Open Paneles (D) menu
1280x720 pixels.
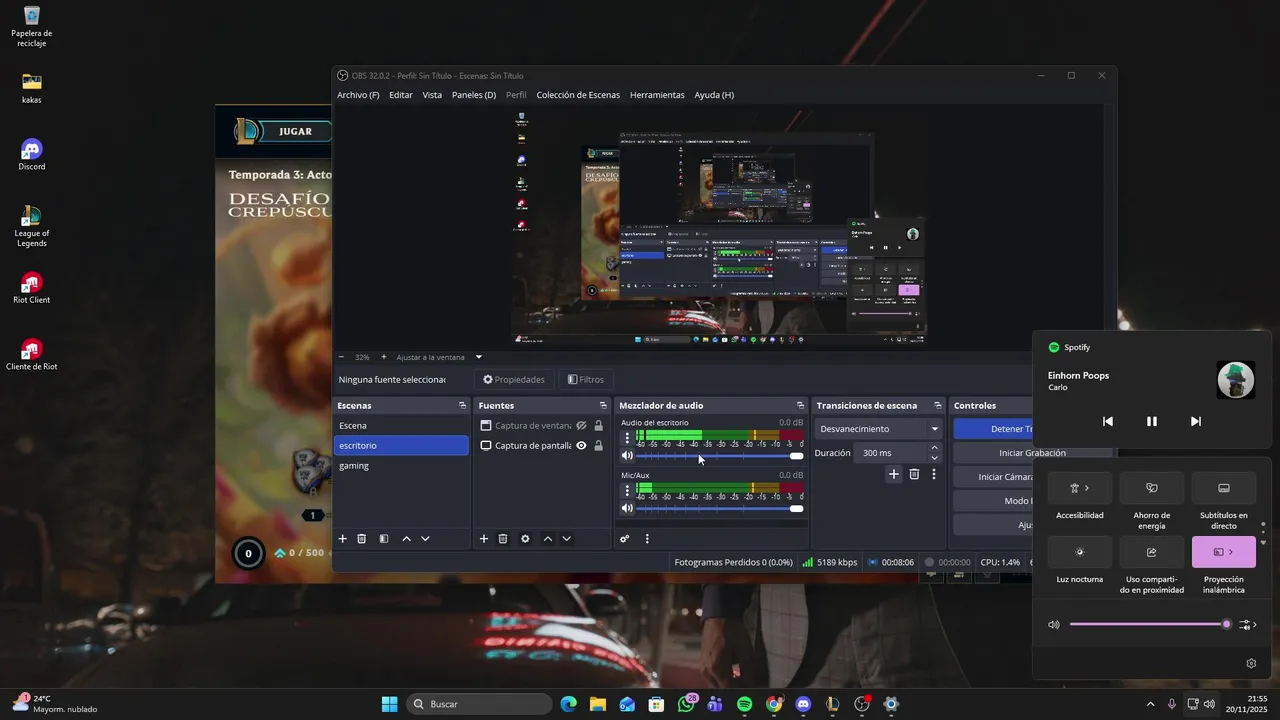[474, 95]
